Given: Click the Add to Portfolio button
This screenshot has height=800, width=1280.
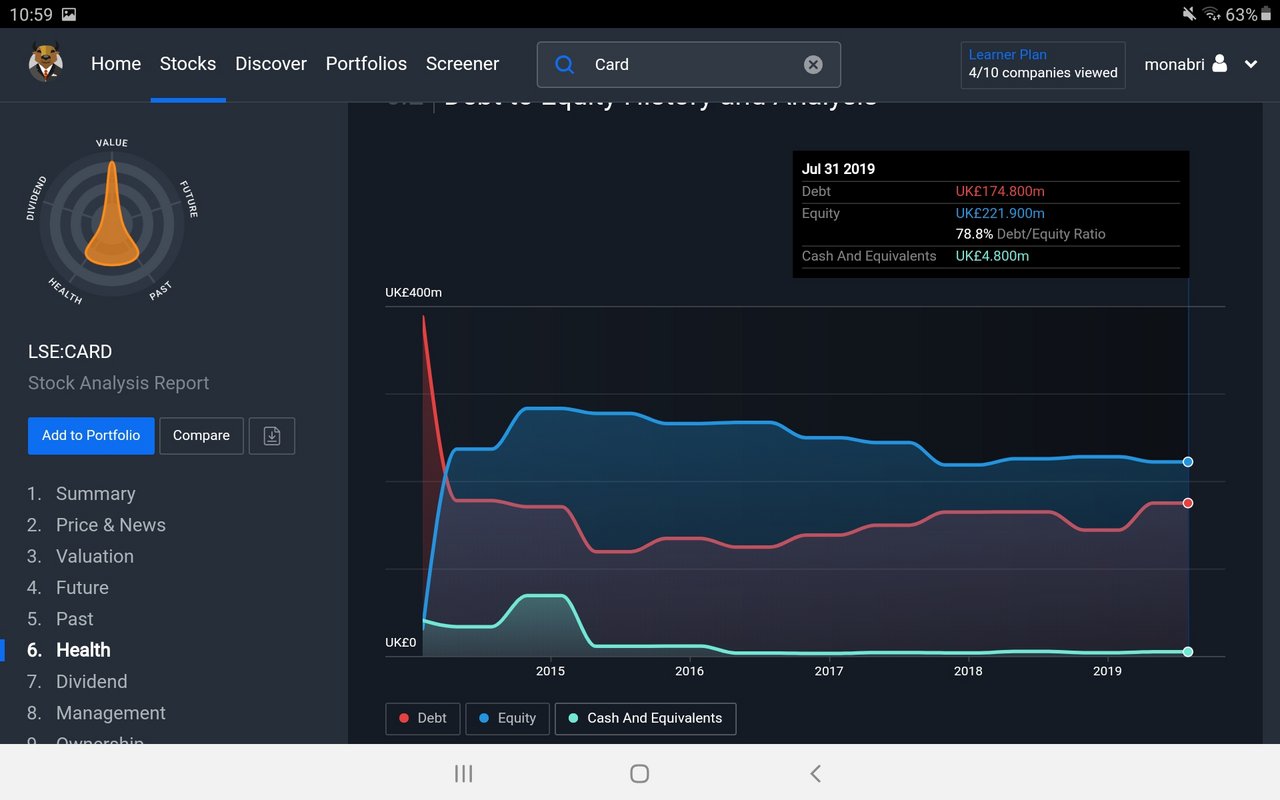Looking at the screenshot, I should pos(91,436).
